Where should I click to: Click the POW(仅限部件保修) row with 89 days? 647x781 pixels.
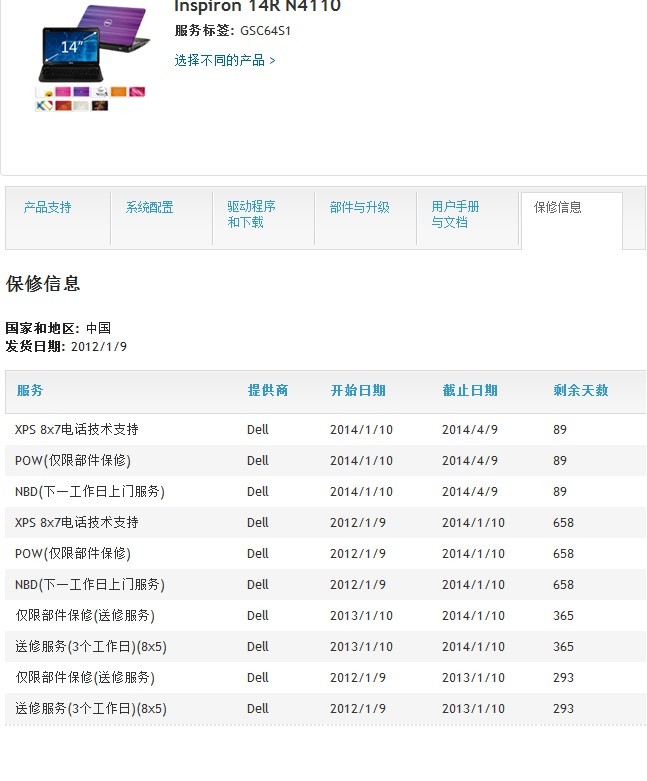pyautogui.click(x=325, y=460)
